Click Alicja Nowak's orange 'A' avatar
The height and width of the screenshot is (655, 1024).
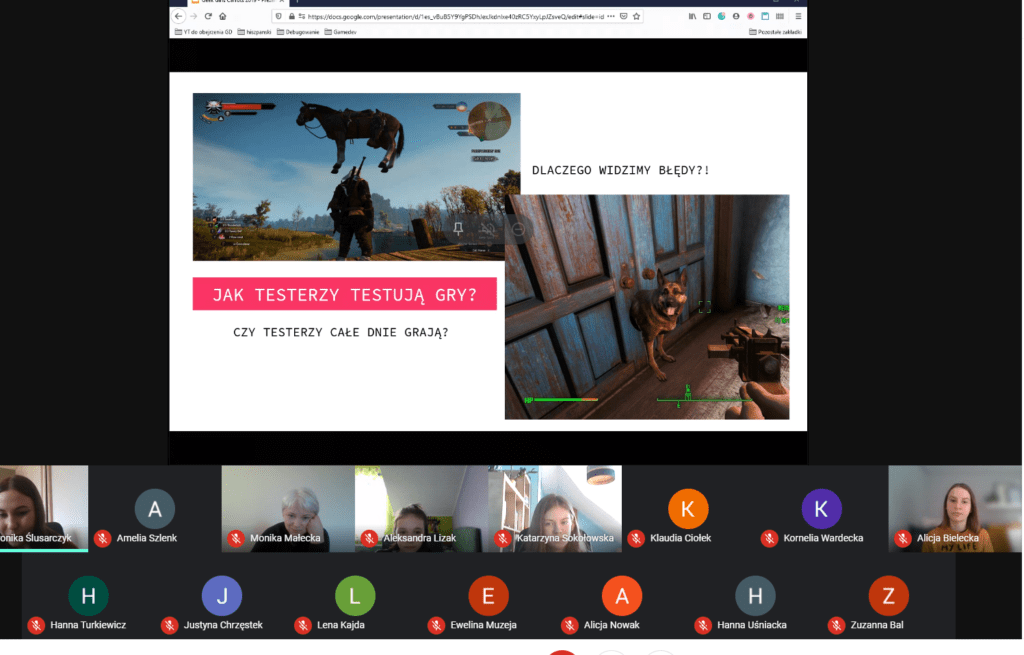[622, 596]
